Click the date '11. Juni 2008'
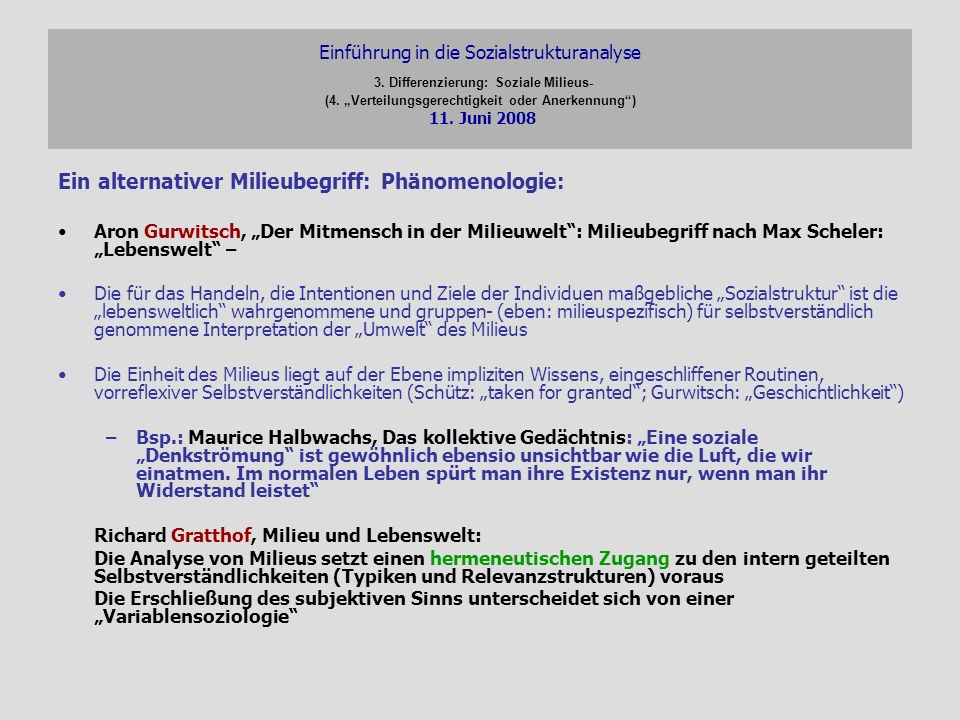Screen dimensions: 960x720 point(482,118)
